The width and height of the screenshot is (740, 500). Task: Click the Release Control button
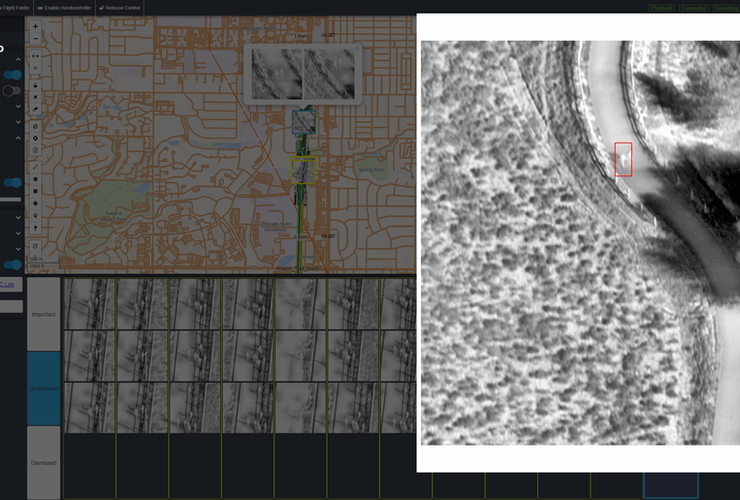coord(121,7)
